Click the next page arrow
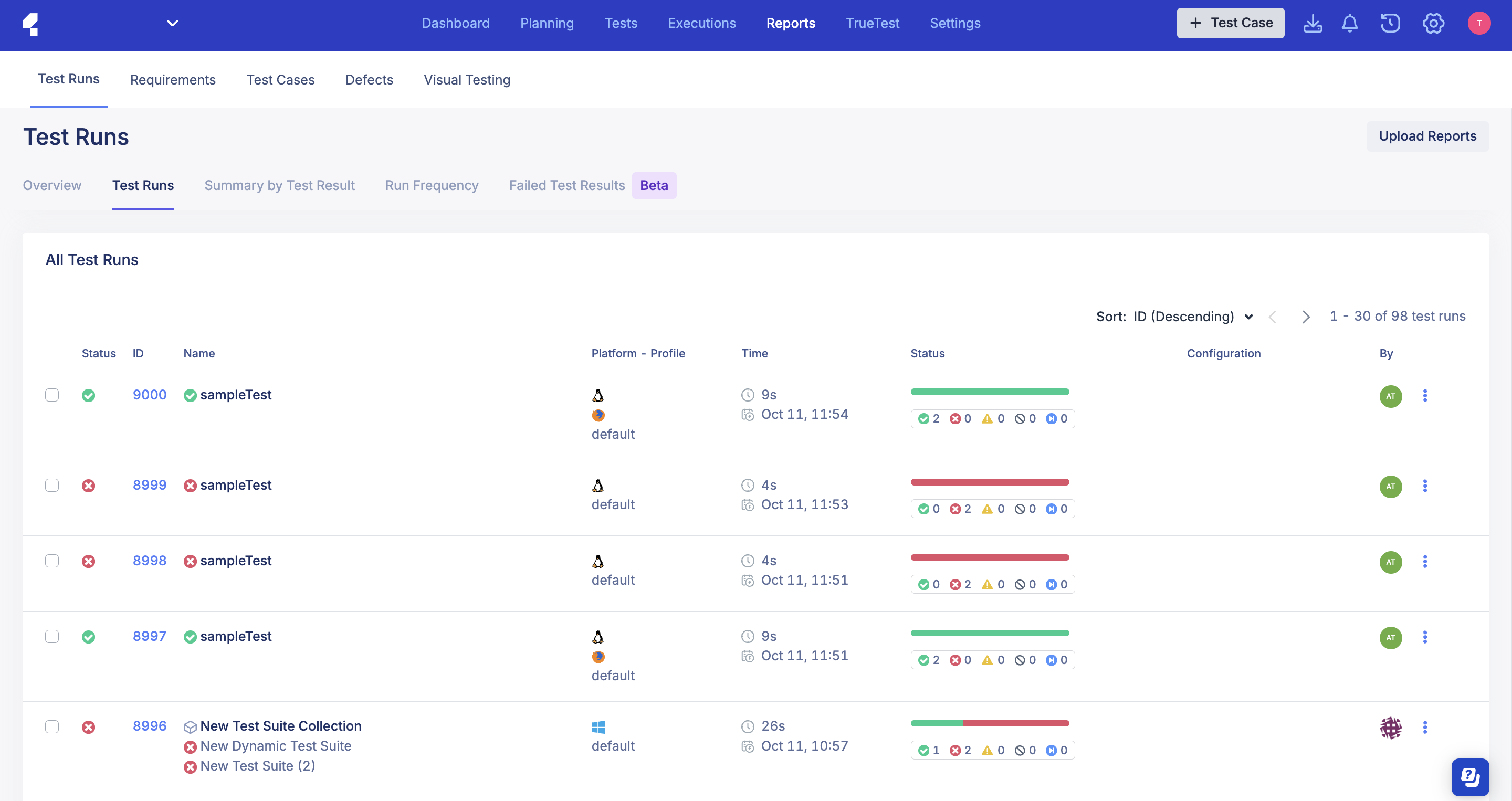1512x801 pixels. [x=1305, y=317]
